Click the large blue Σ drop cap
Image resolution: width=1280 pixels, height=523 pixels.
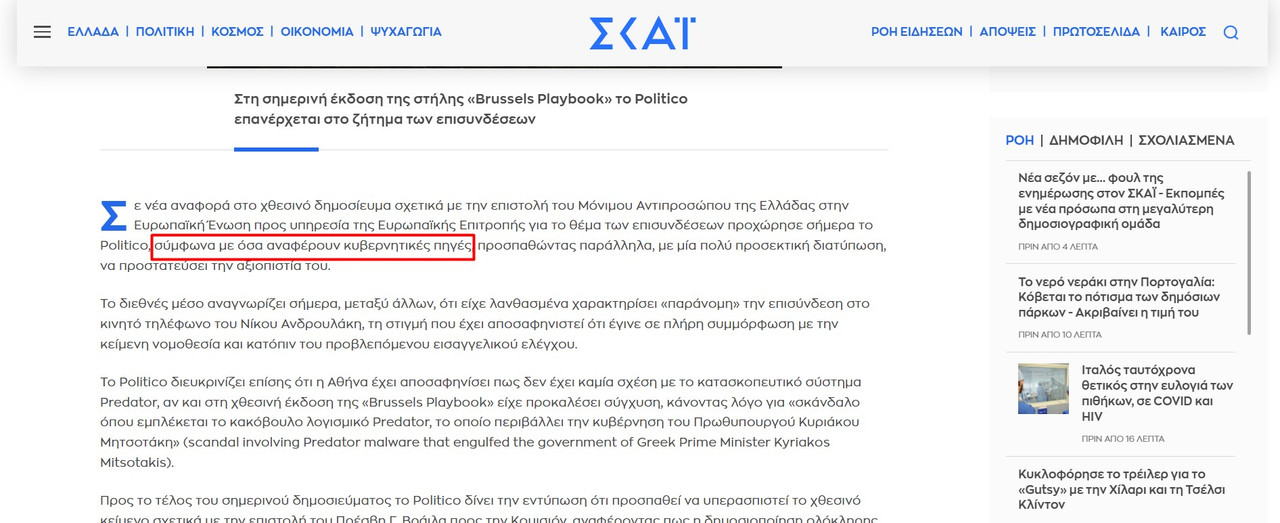pos(114,215)
